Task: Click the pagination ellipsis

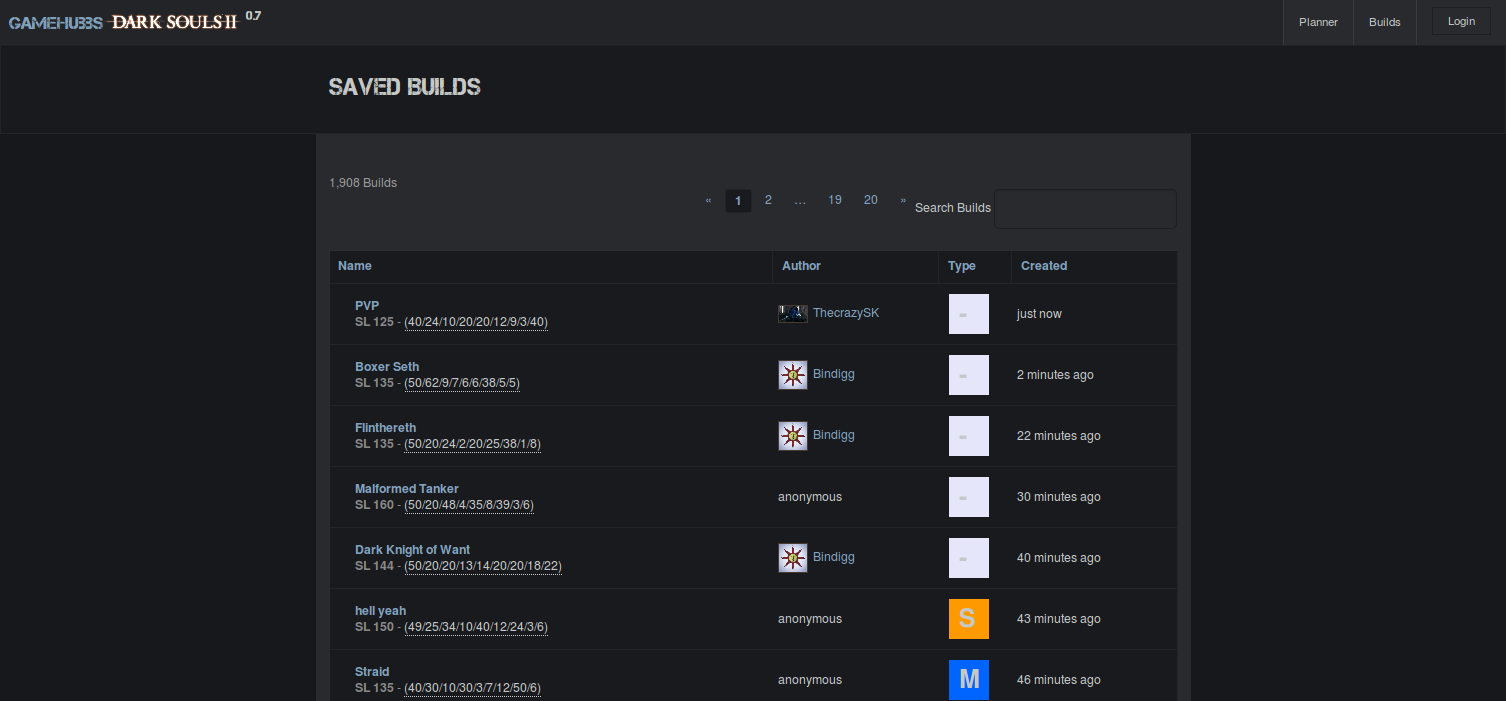Action: tap(800, 200)
